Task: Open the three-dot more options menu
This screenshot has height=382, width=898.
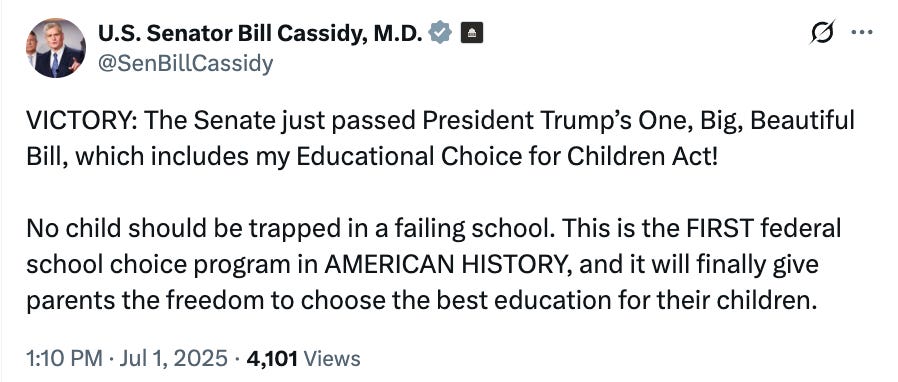Action: coord(862,32)
